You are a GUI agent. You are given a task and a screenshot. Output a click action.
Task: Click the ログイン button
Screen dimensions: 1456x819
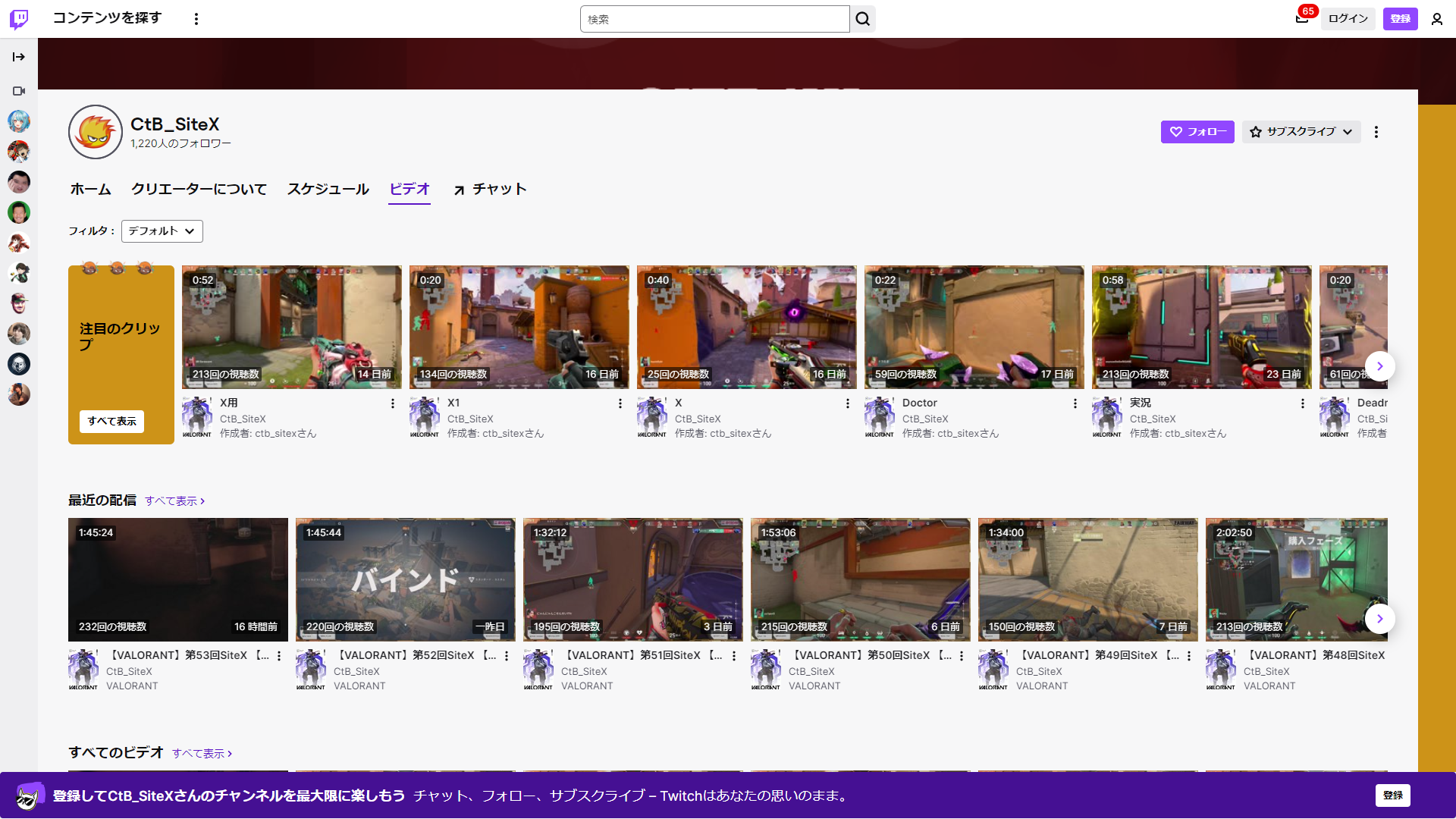[x=1348, y=19]
